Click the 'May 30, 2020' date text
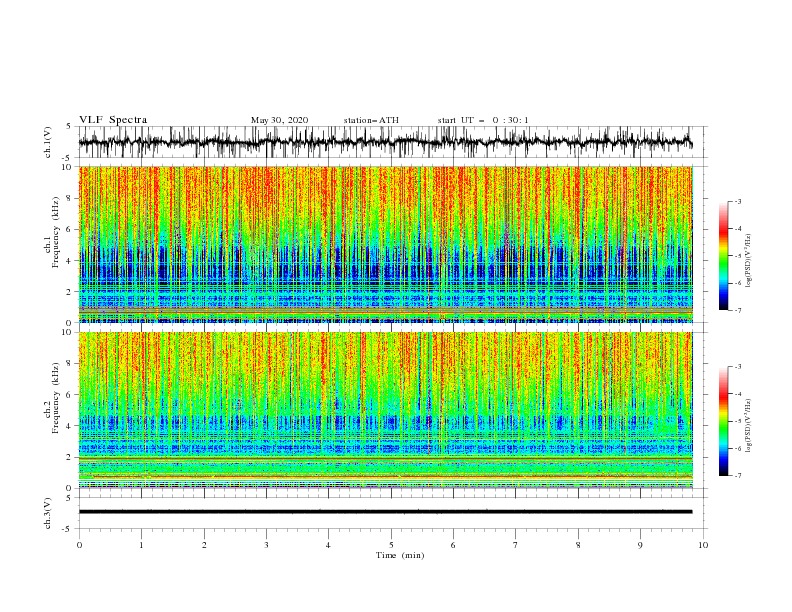 pos(279,120)
